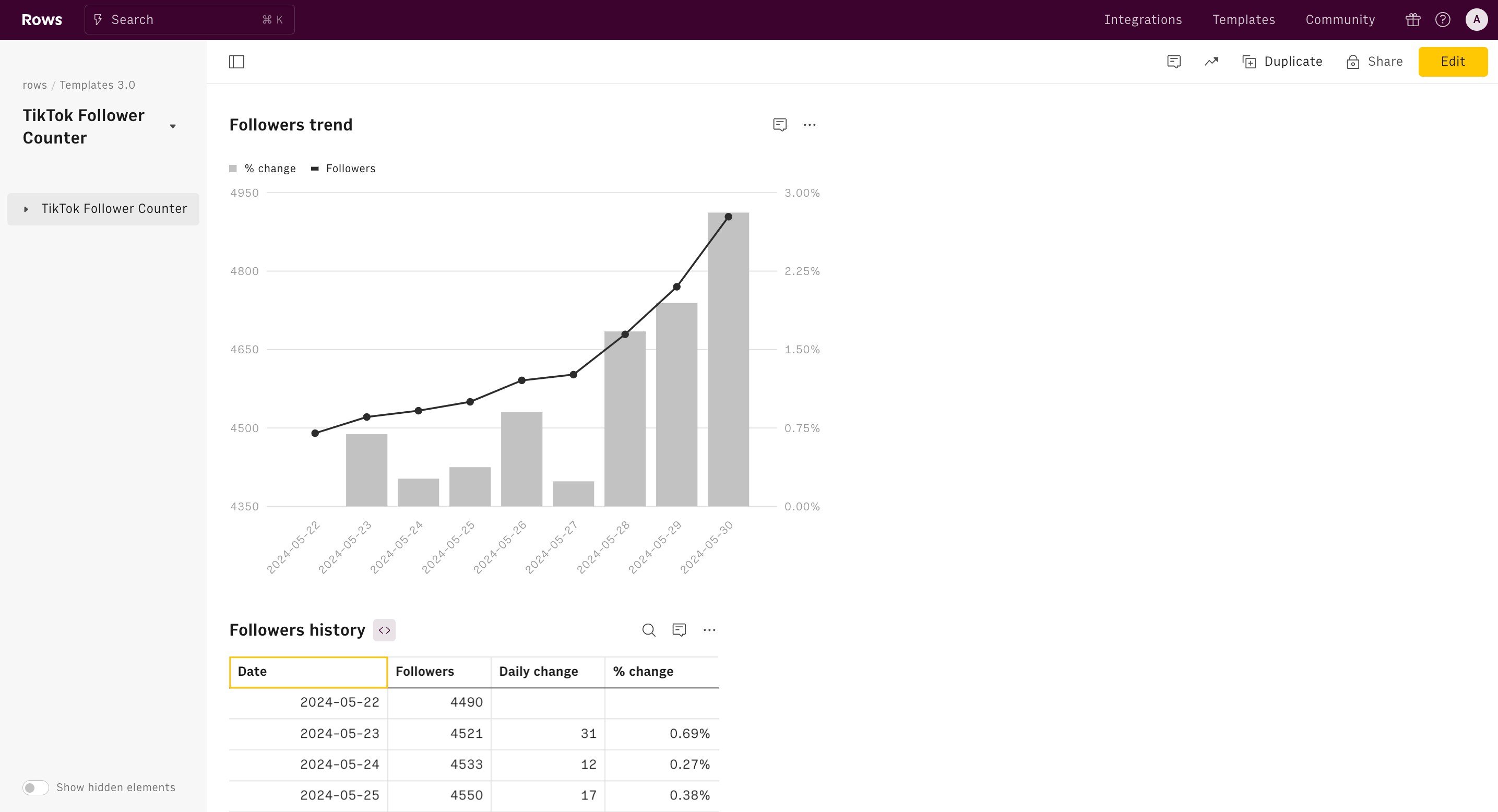Add a comment on the Followers history table

coord(679,630)
